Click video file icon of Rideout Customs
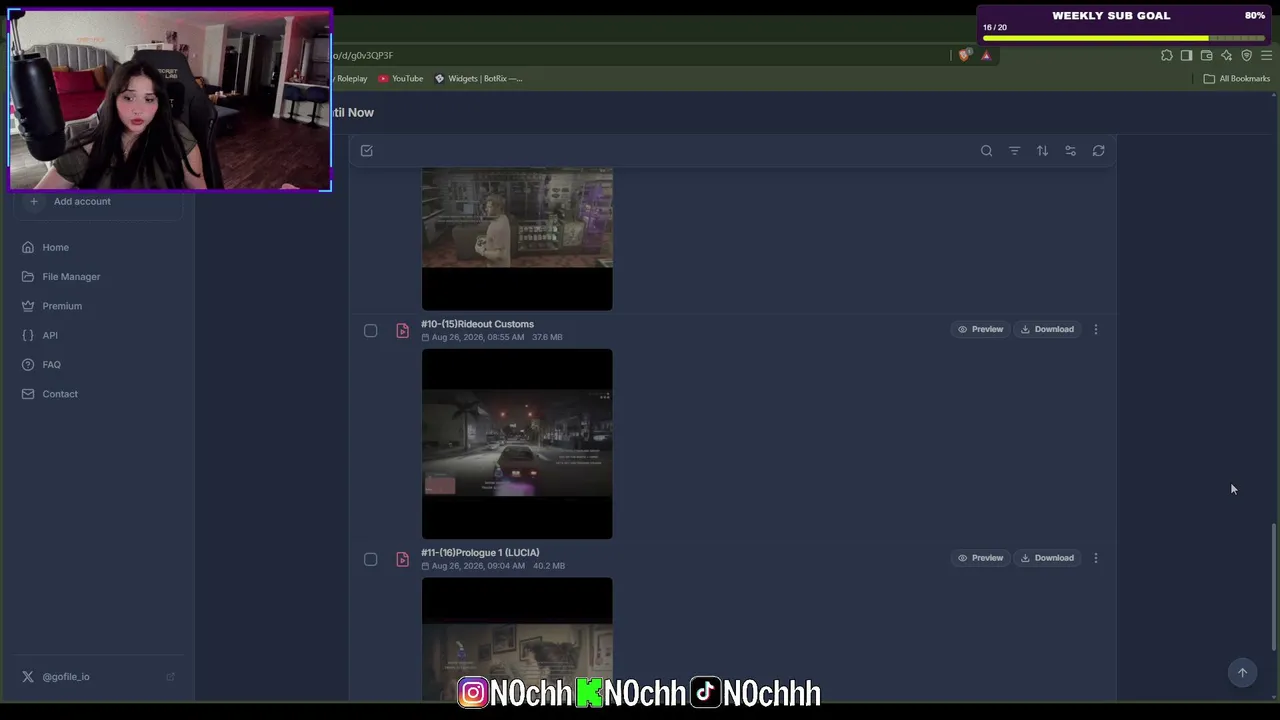 click(402, 330)
